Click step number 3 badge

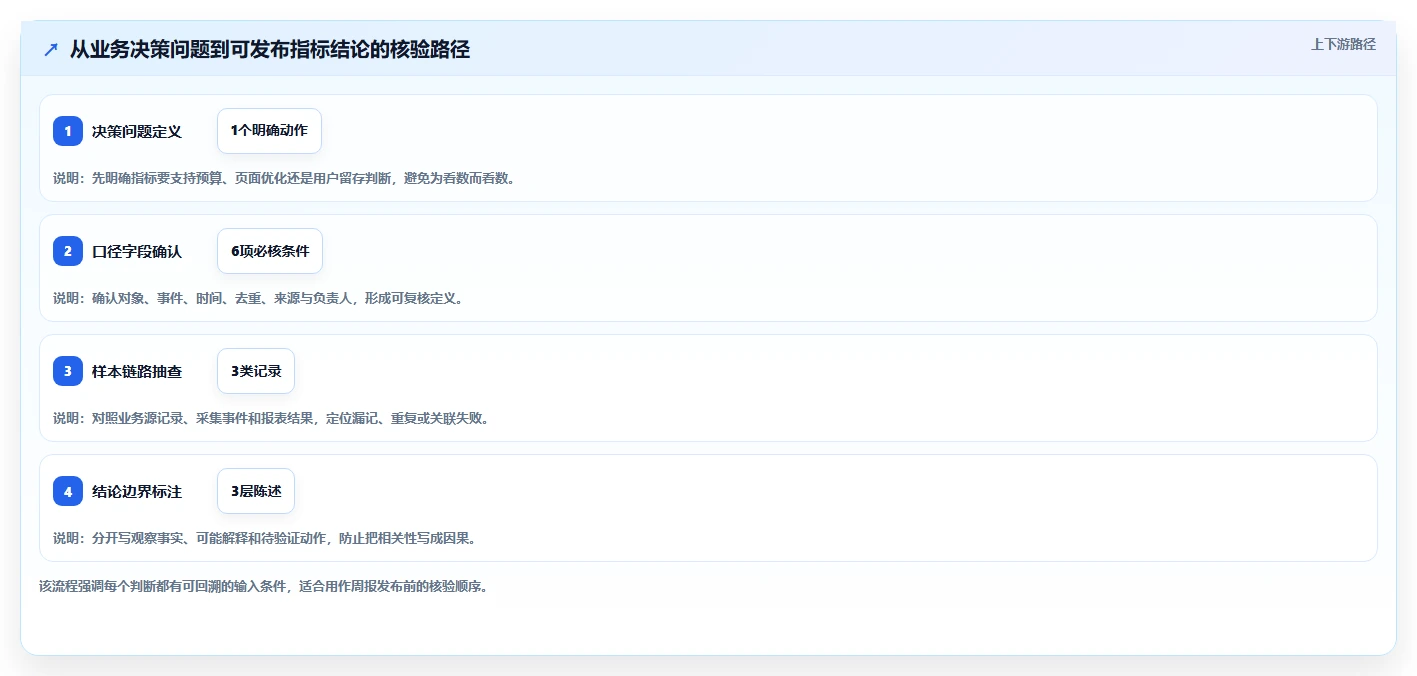tap(68, 371)
